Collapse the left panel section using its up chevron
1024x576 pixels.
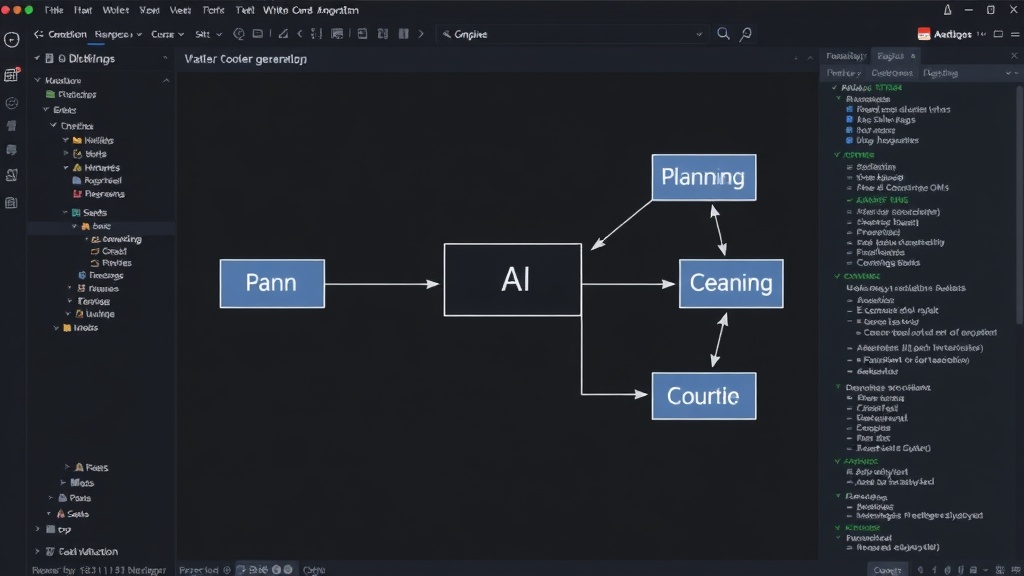(166, 80)
